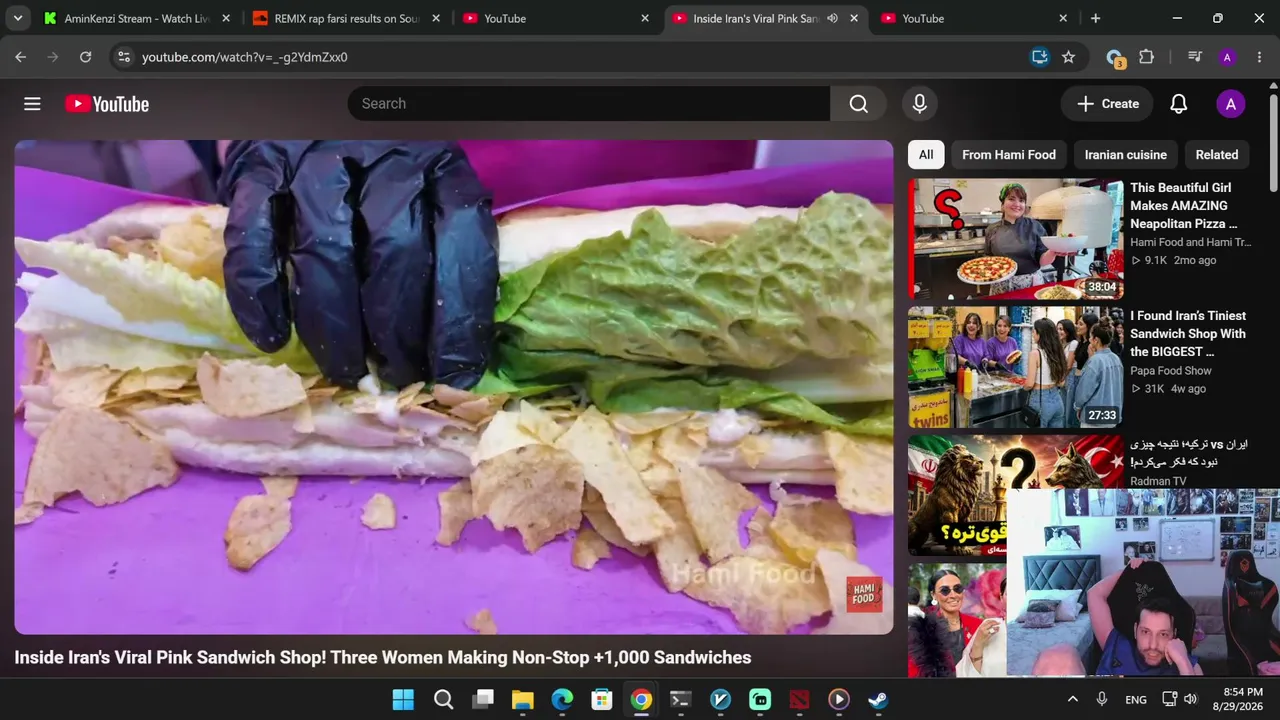Switch to the YouTube tab beside the REMIX tab
The height and width of the screenshot is (720, 1280).
coord(556,18)
